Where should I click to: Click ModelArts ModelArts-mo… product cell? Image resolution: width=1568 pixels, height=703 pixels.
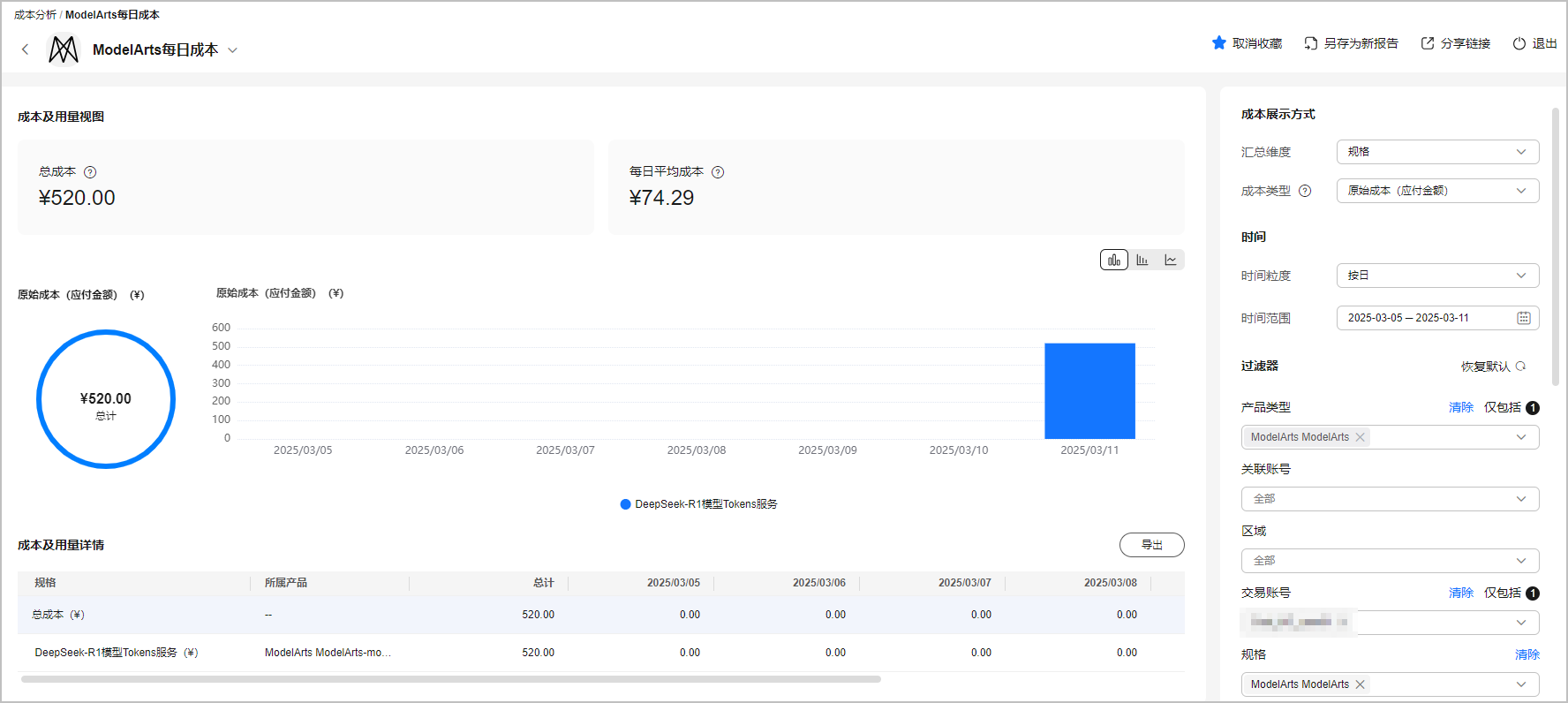click(328, 653)
